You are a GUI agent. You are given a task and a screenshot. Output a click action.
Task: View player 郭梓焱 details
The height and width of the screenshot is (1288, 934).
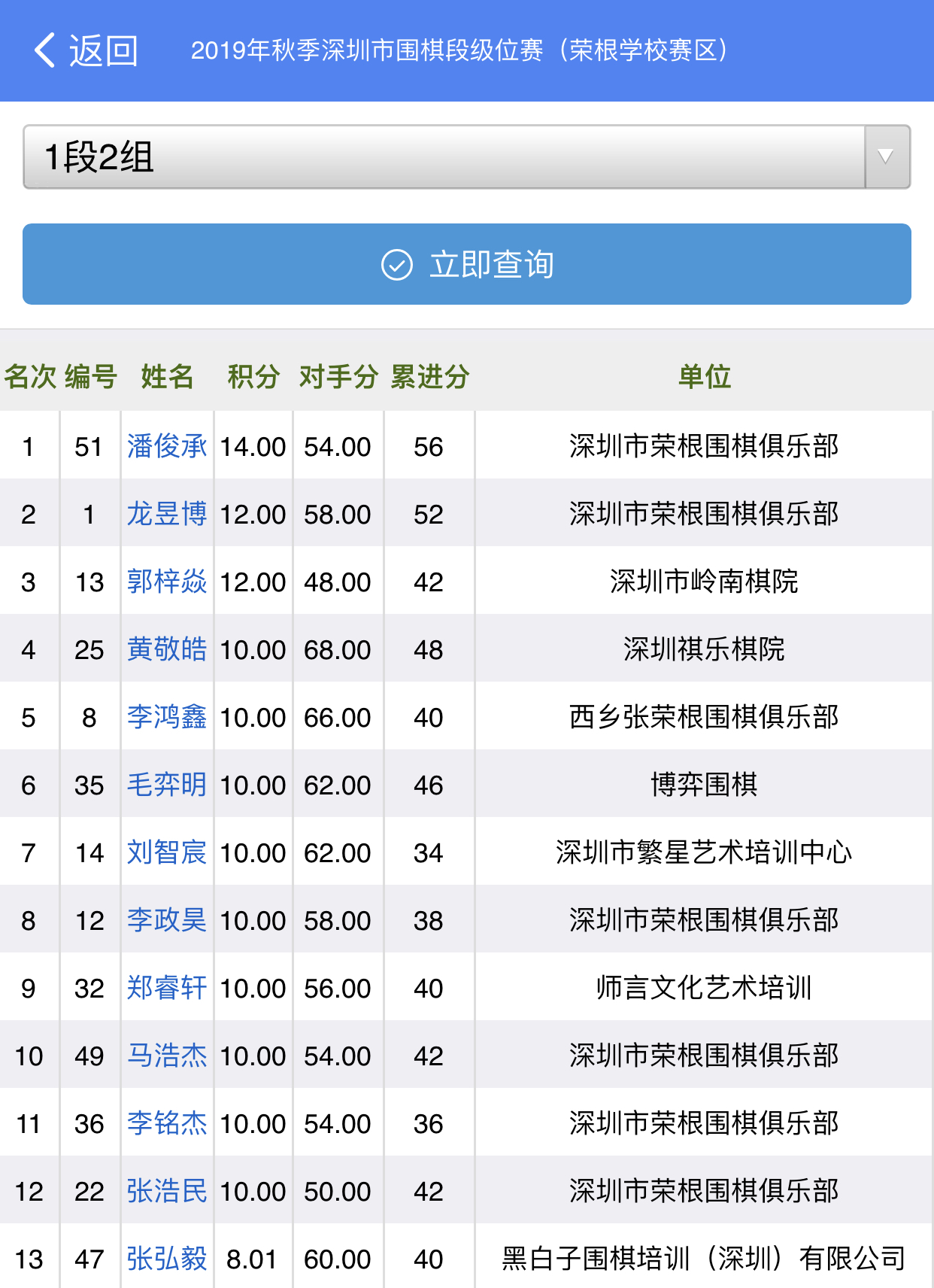point(167,582)
